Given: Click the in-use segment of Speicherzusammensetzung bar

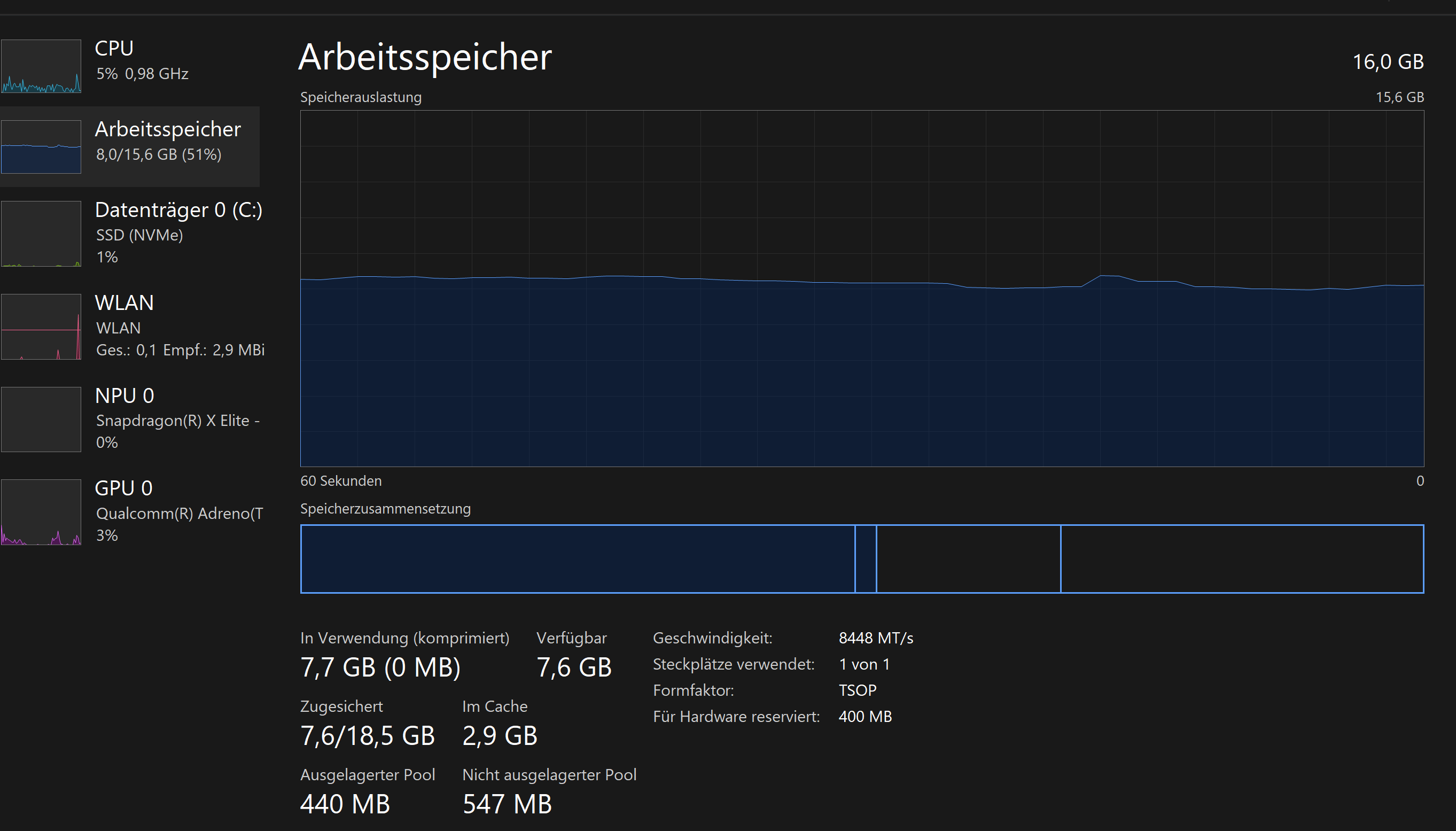Looking at the screenshot, I should pos(578,559).
